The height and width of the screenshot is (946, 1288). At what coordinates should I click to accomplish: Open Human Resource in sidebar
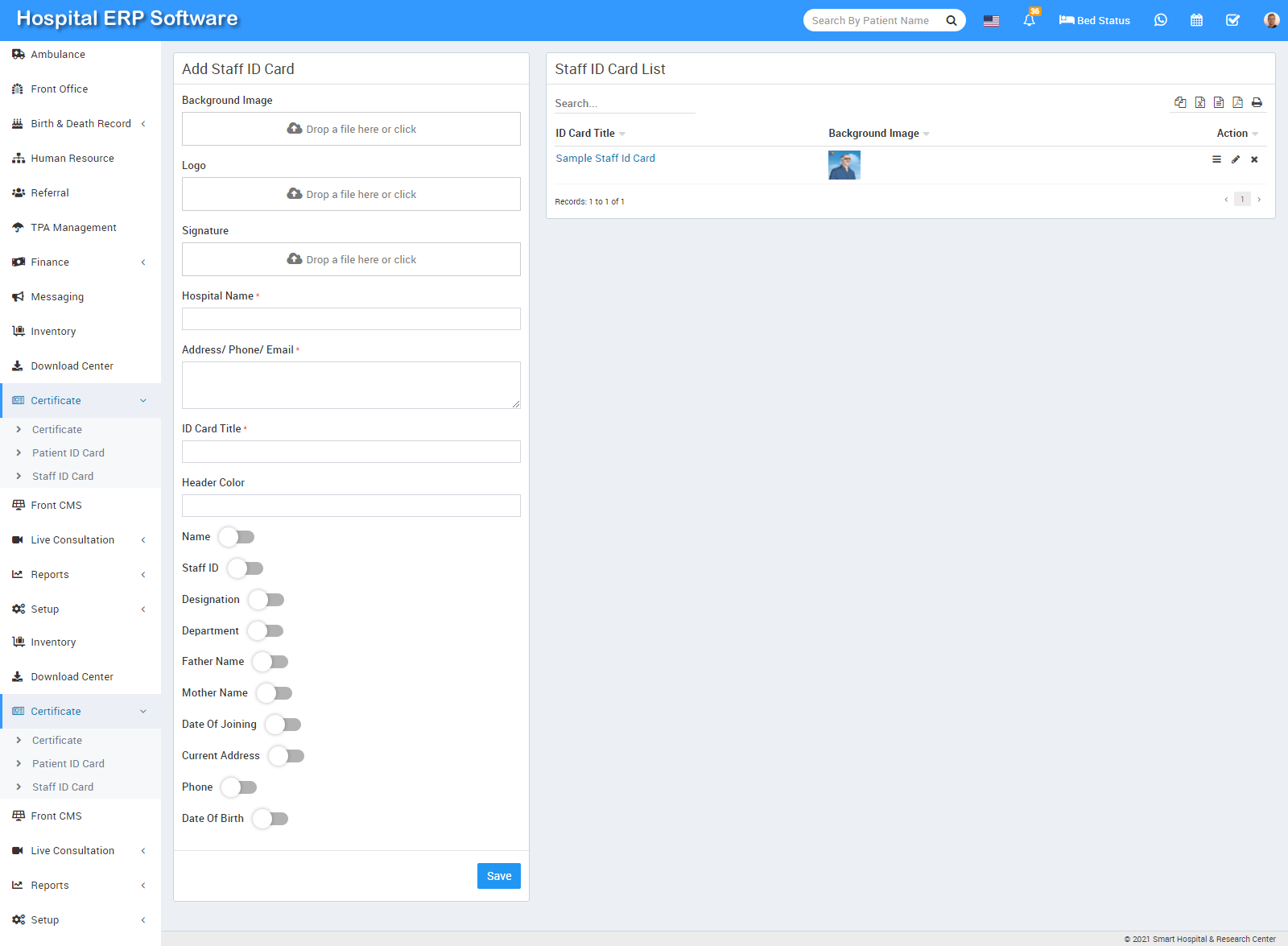[x=72, y=159]
